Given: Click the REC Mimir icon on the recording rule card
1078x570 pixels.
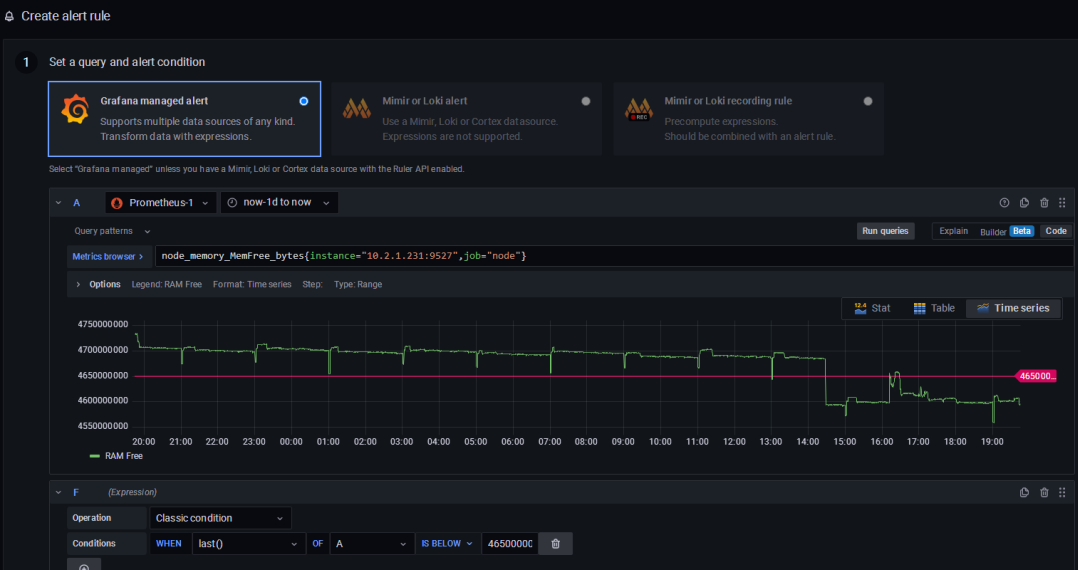Looking at the screenshot, I should [x=639, y=109].
